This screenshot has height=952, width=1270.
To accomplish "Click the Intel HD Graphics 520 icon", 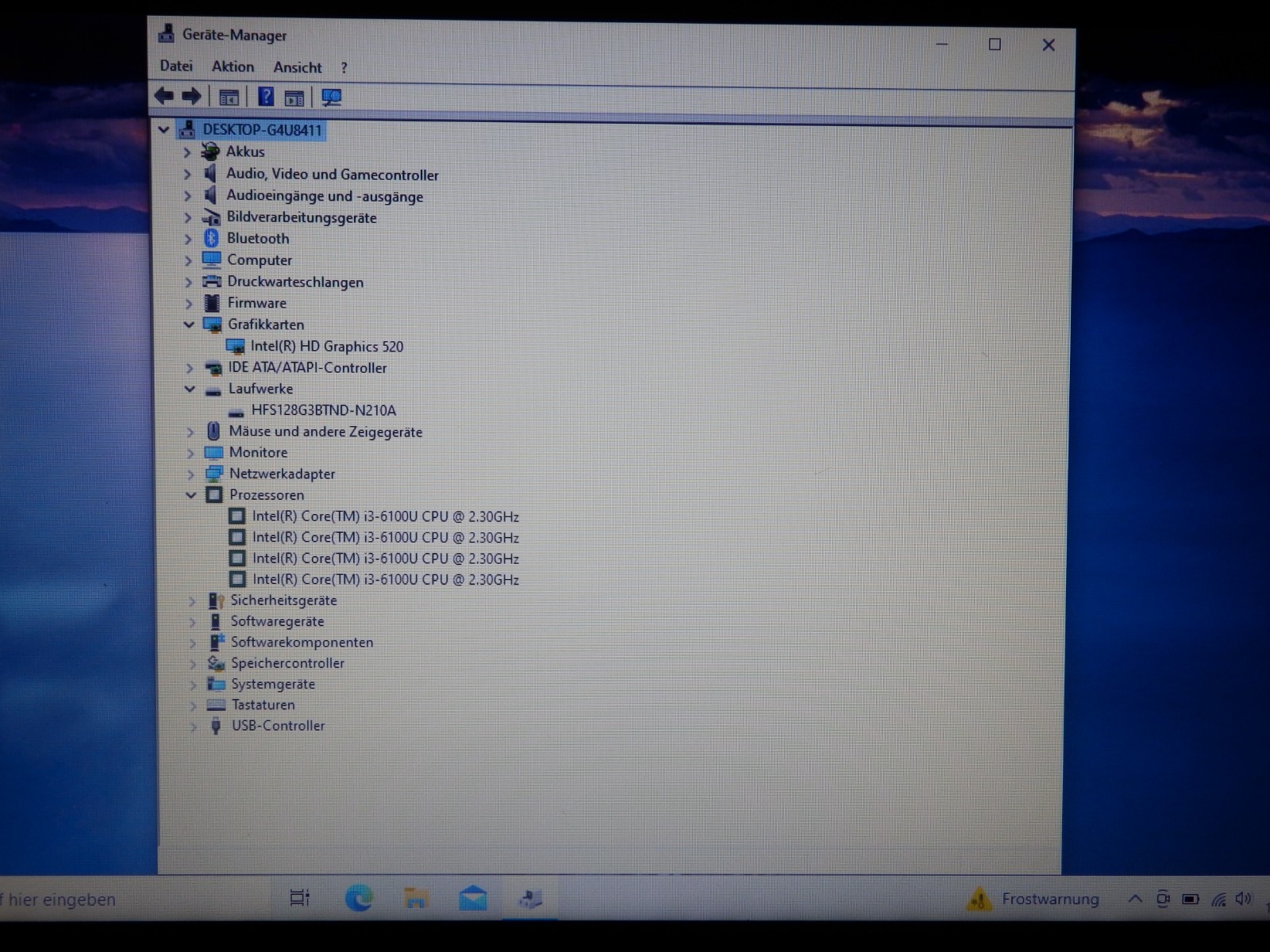I will coord(235,346).
